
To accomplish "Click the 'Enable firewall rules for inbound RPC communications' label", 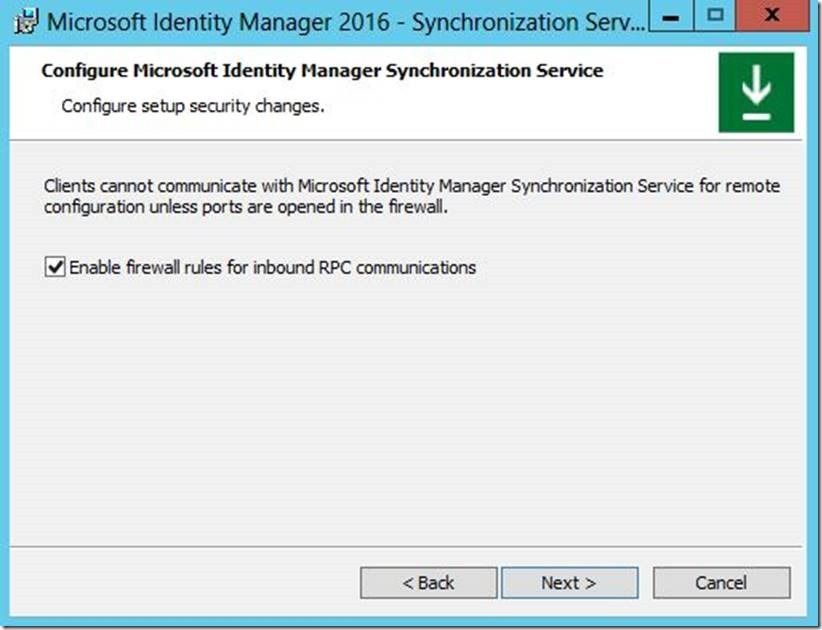I will (x=272, y=268).
